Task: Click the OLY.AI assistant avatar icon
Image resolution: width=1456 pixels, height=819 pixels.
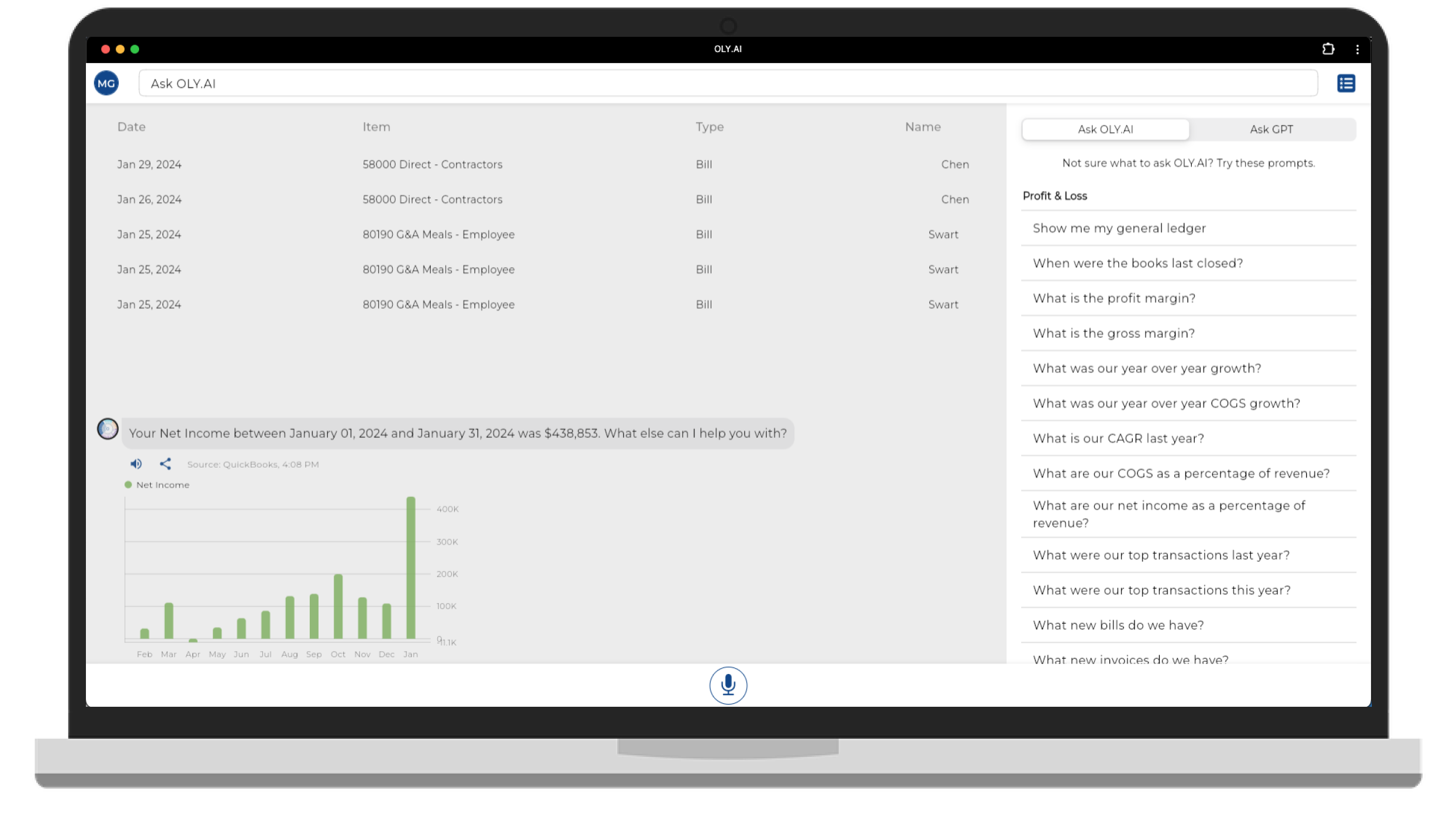Action: 108,429
